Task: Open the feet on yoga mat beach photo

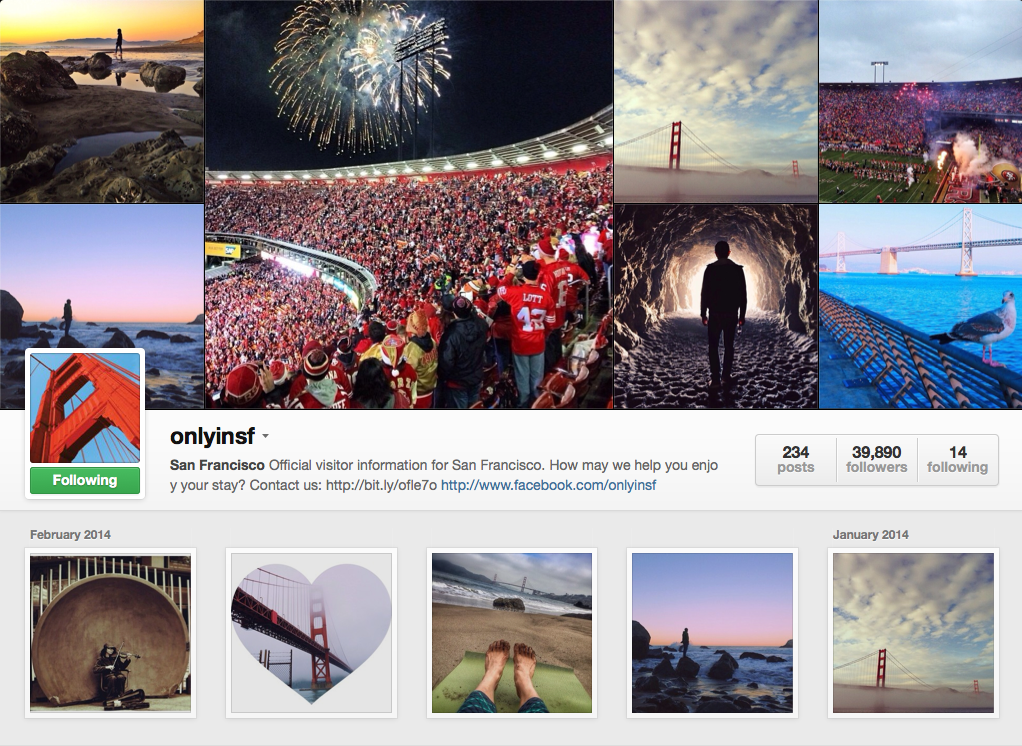Action: pos(512,633)
